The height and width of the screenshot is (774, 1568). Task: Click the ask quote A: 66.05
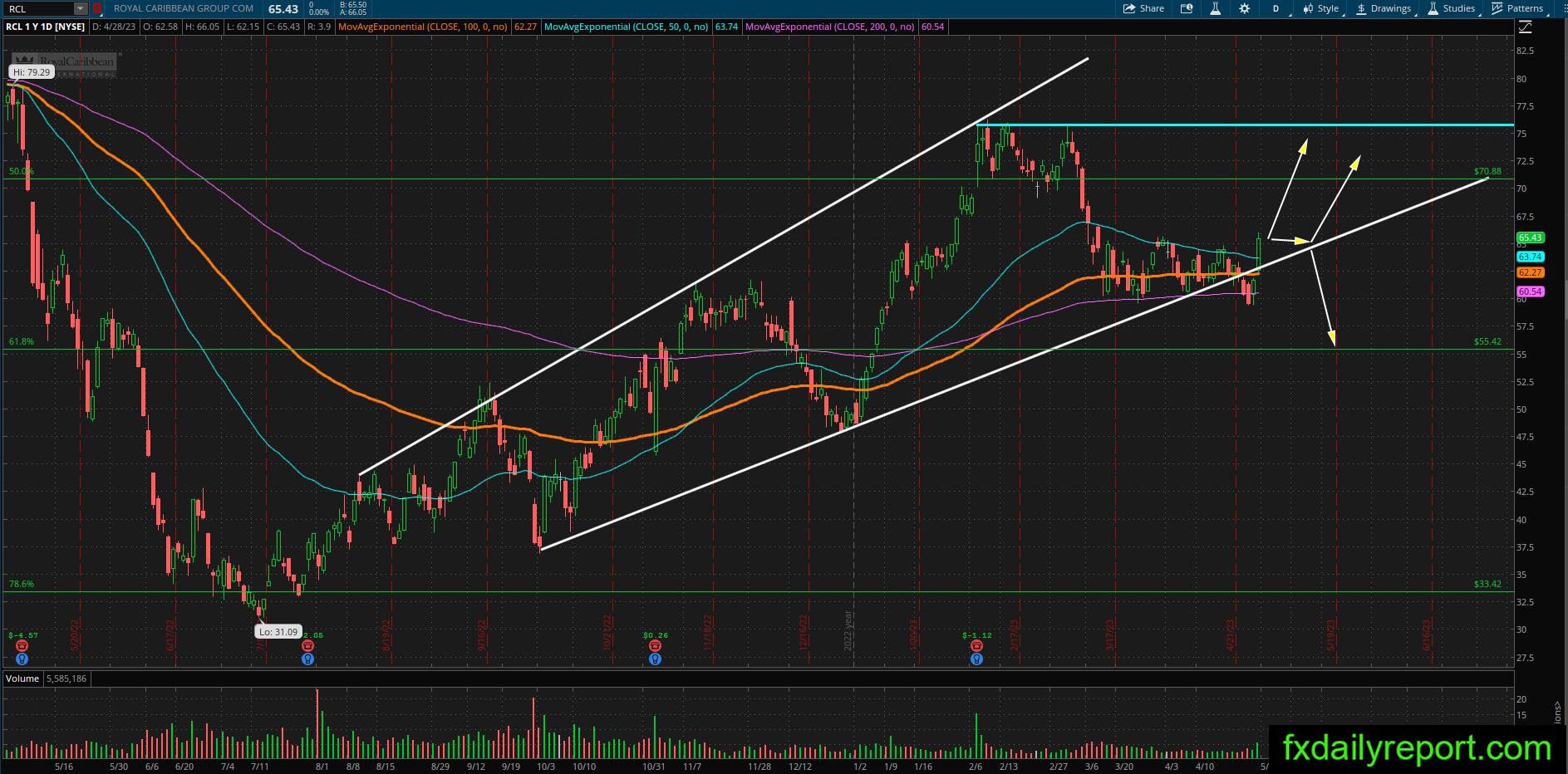(354, 12)
